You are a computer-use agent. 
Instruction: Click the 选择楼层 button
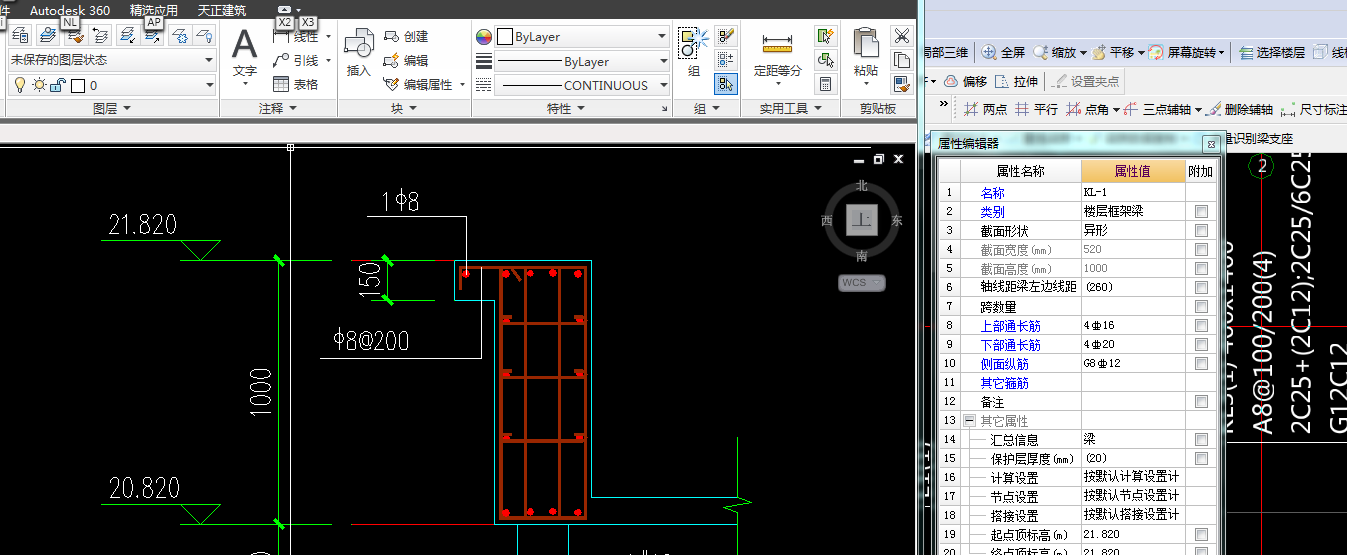click(x=1272, y=53)
